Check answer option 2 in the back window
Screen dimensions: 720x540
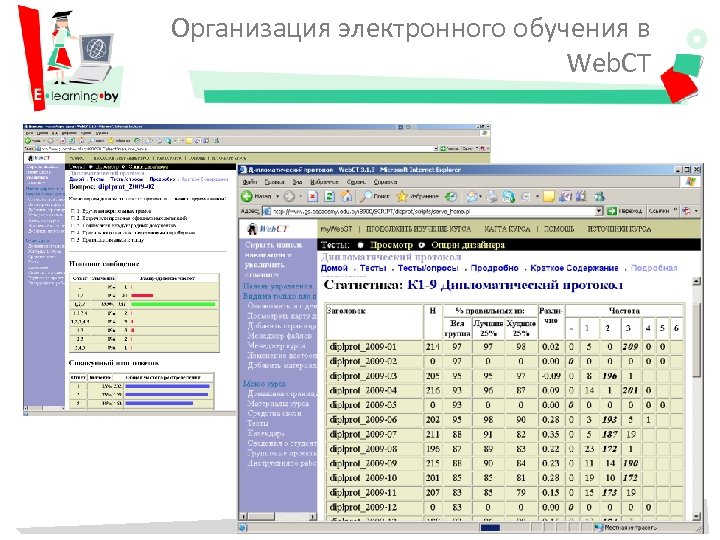pos(73,218)
